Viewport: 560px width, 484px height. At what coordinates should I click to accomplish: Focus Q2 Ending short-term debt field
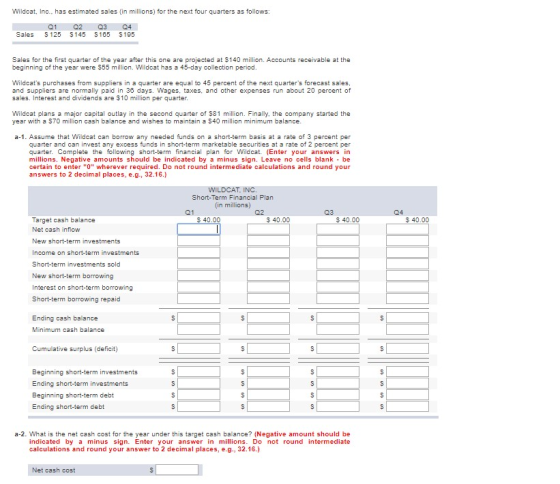click(x=268, y=406)
